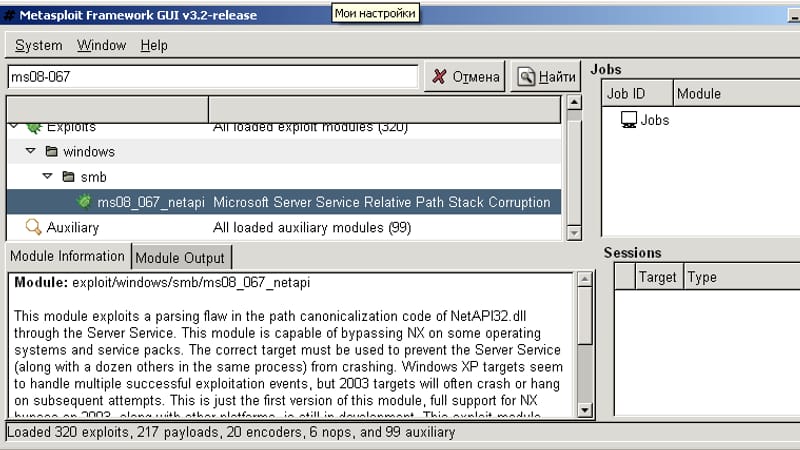Select the Jobs tree item label
Image resolution: width=800 pixels, height=450 pixels.
click(x=655, y=120)
